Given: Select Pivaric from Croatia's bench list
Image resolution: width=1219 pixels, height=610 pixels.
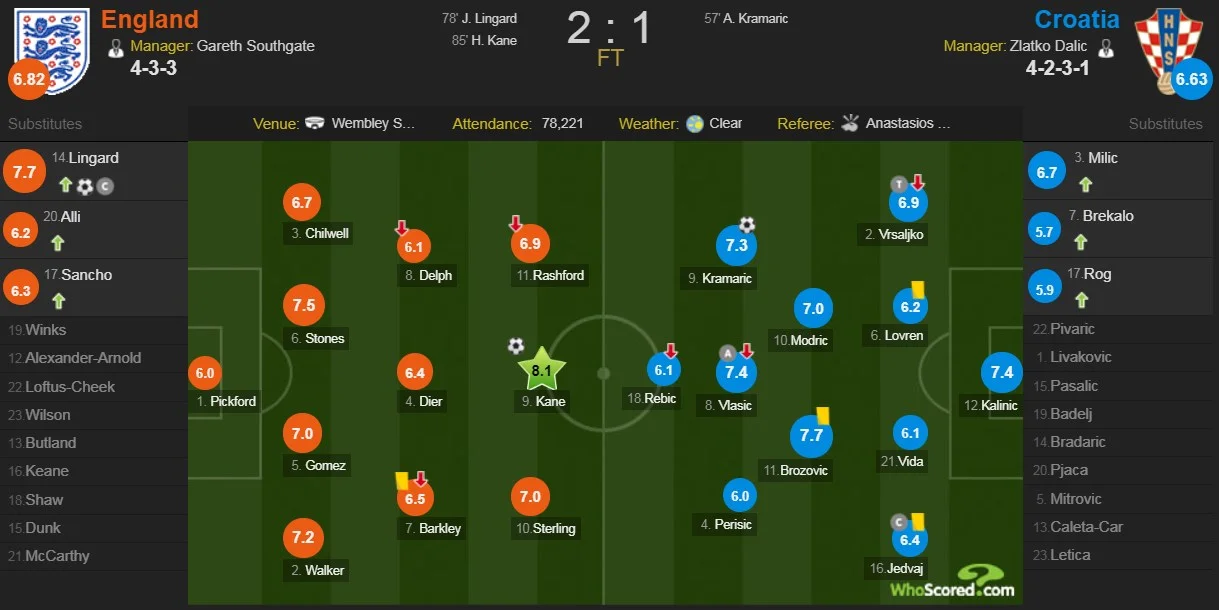Looking at the screenshot, I should click(1072, 329).
